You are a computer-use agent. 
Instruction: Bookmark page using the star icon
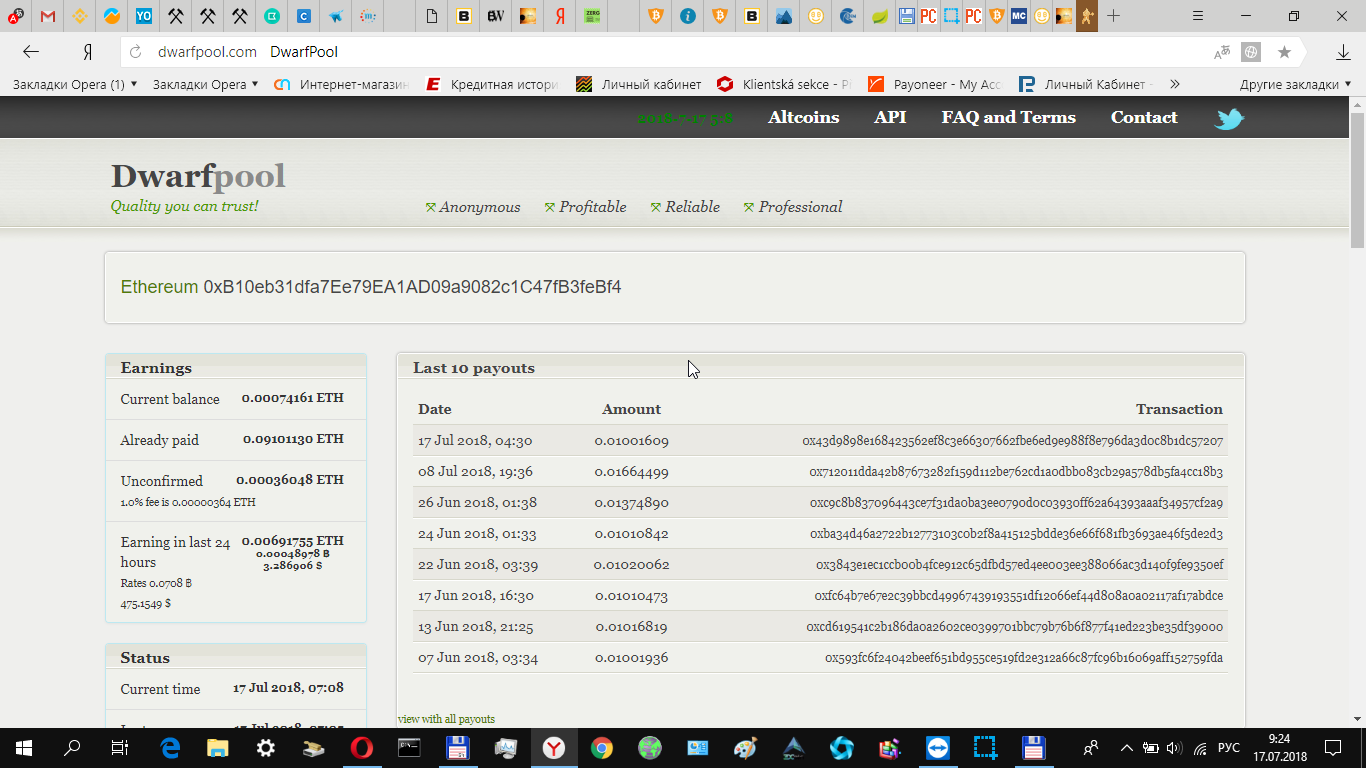click(1284, 52)
